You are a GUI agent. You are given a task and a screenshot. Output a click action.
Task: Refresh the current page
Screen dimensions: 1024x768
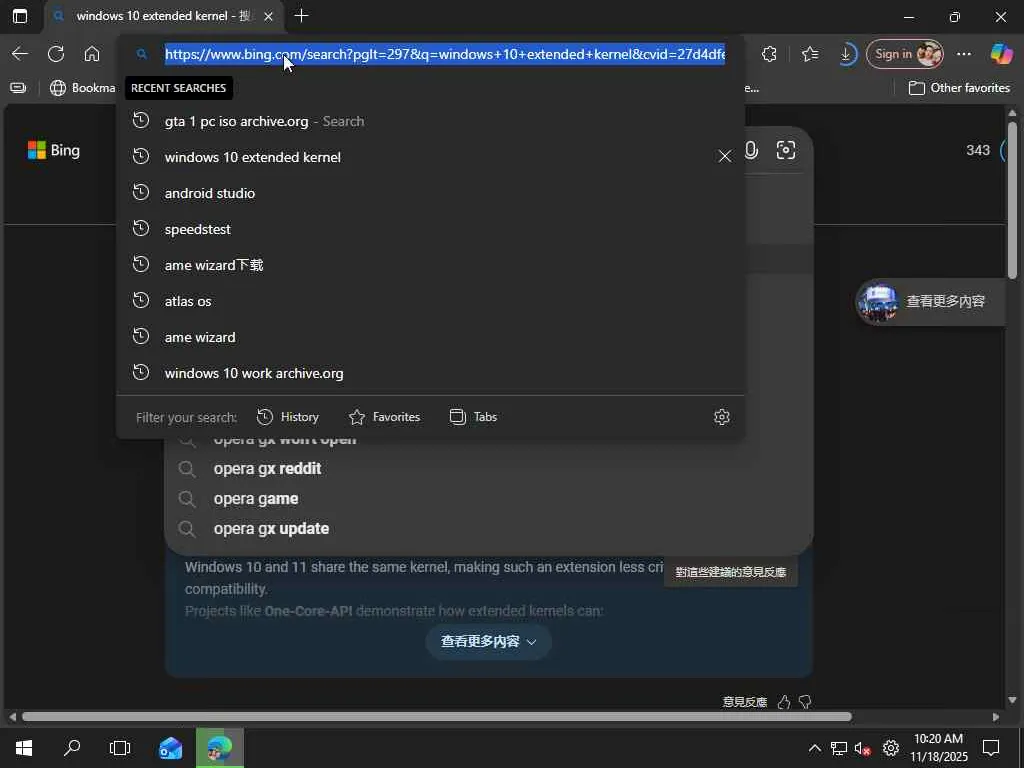coord(56,54)
